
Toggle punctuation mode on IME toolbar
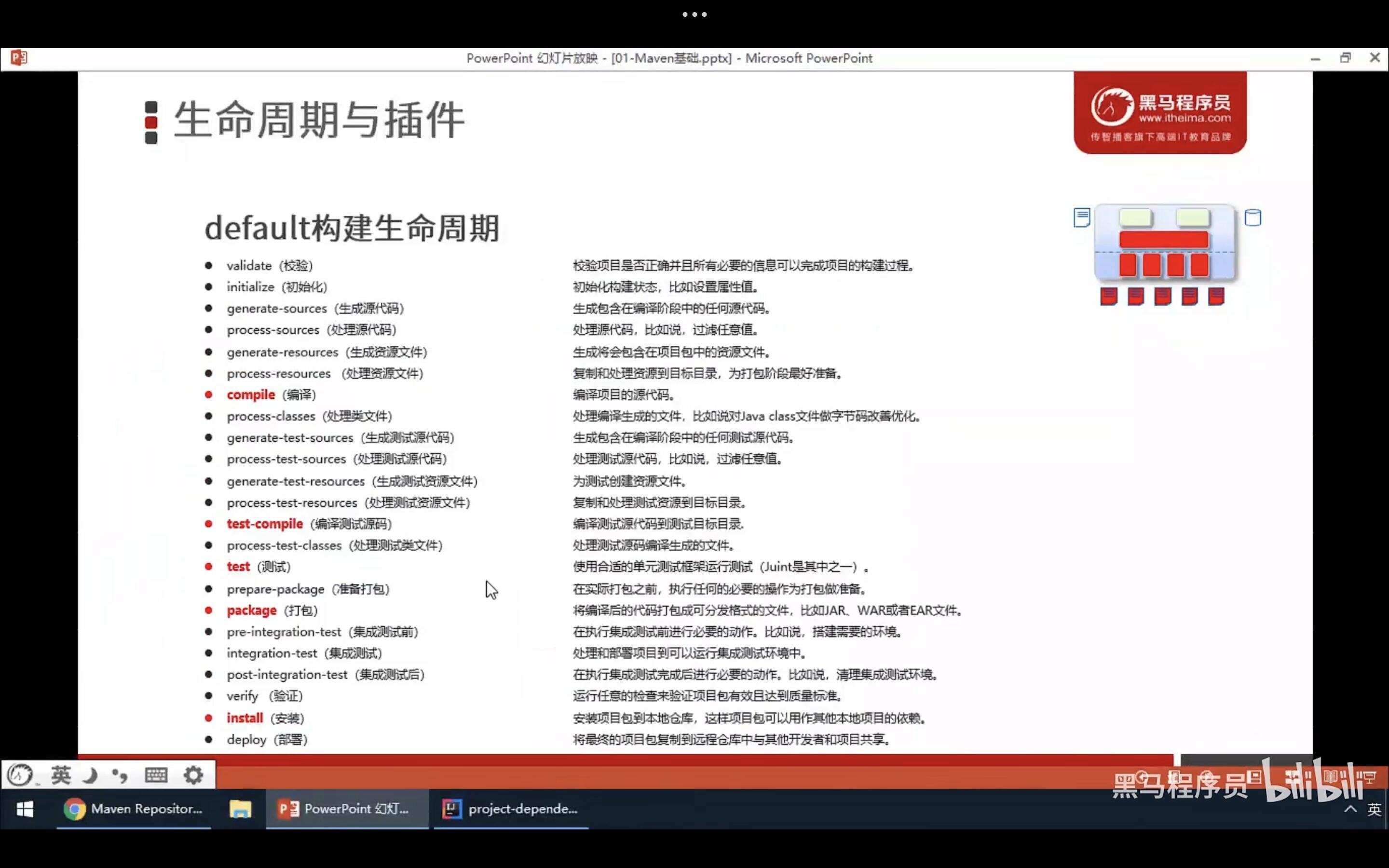click(120, 776)
